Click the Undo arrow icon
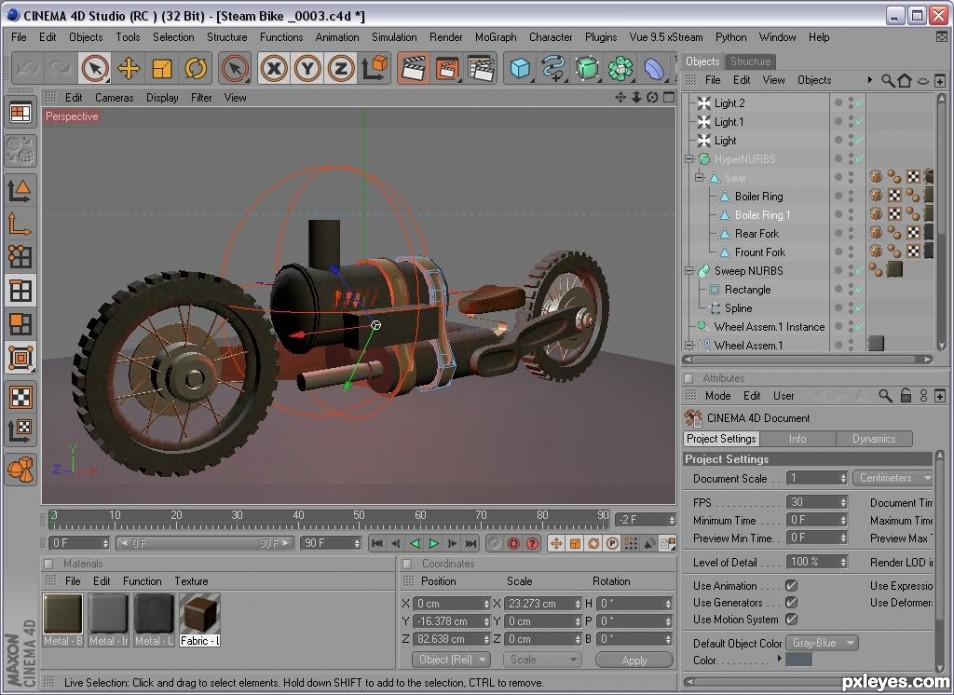The image size is (954, 695). [27, 68]
